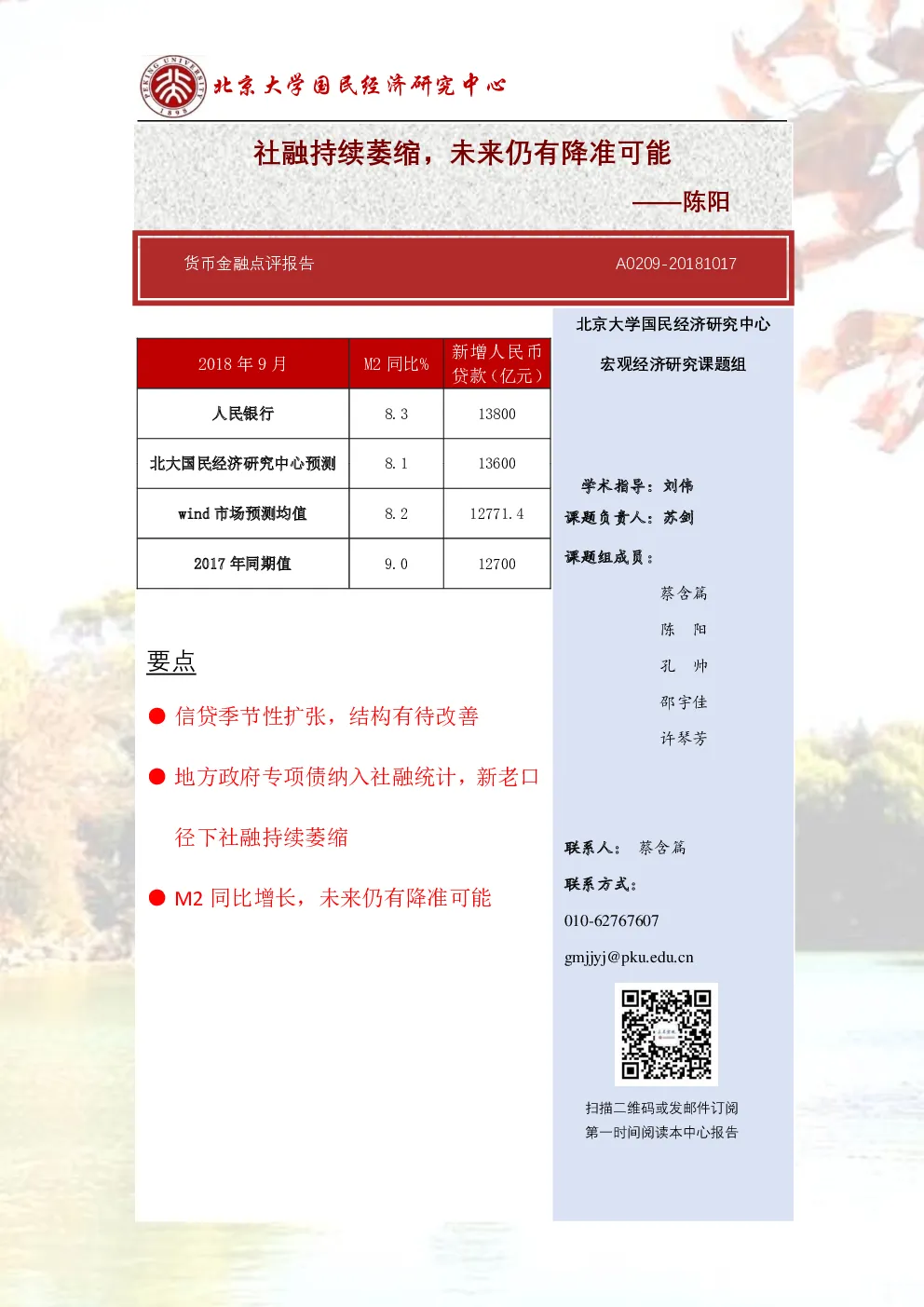
Task: Click the 人民银行 row label
Action: 242,414
